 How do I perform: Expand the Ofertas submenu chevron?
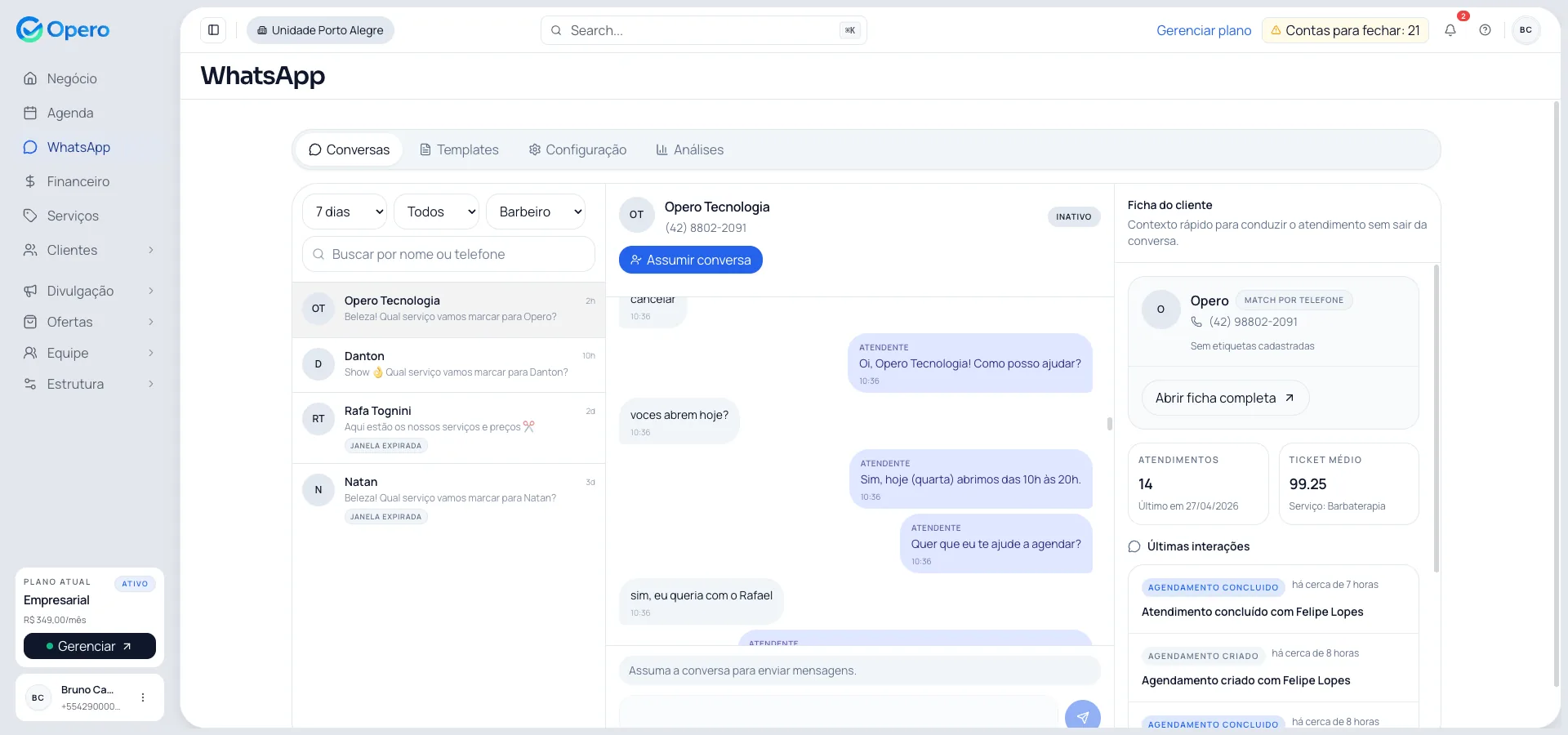(x=151, y=322)
